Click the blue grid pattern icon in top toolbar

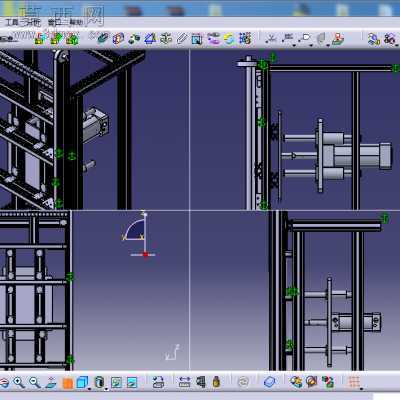click(x=245, y=39)
